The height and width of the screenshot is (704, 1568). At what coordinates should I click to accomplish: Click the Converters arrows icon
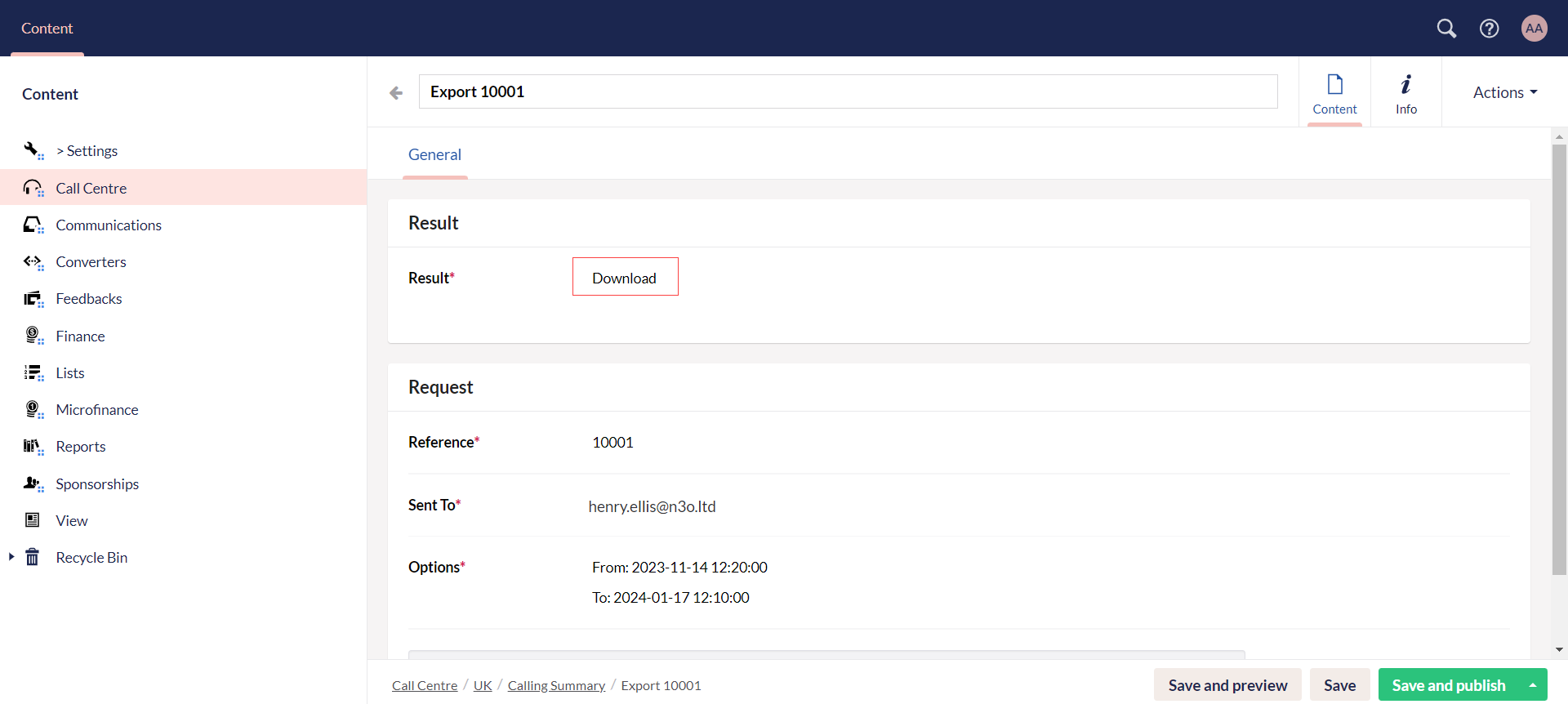tap(33, 261)
